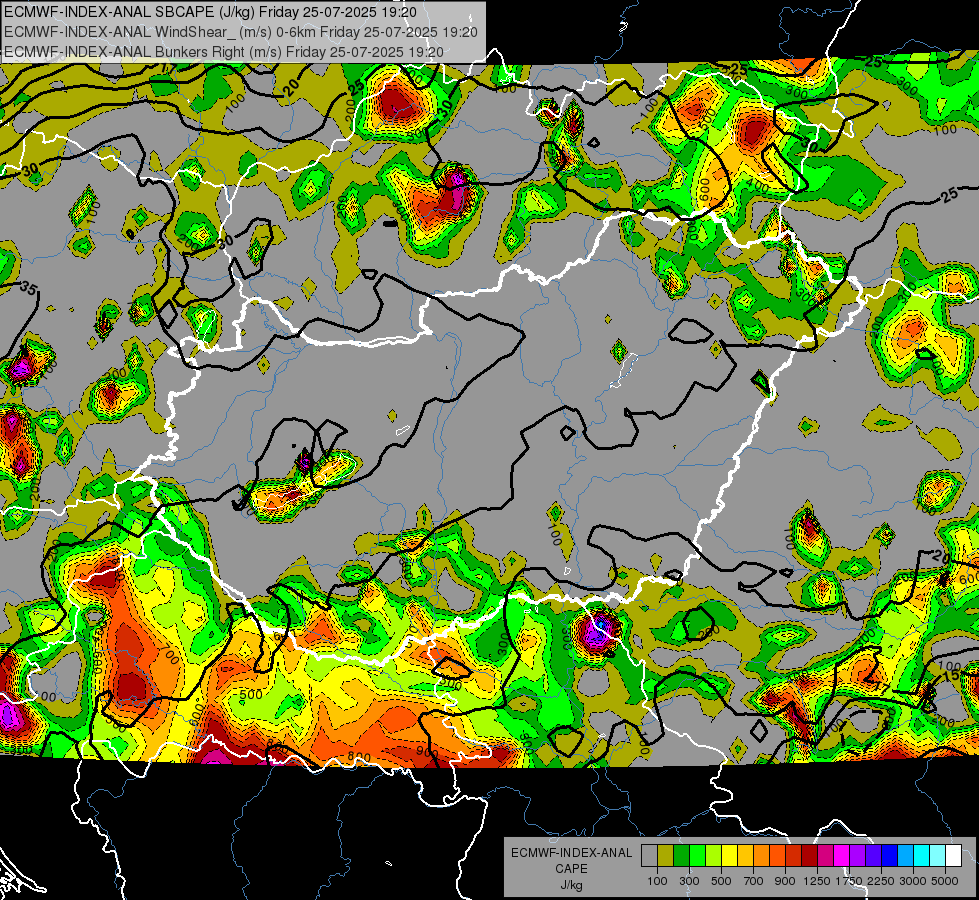Click the 700 value on the legend scale
The height and width of the screenshot is (900, 979).
[x=753, y=881]
